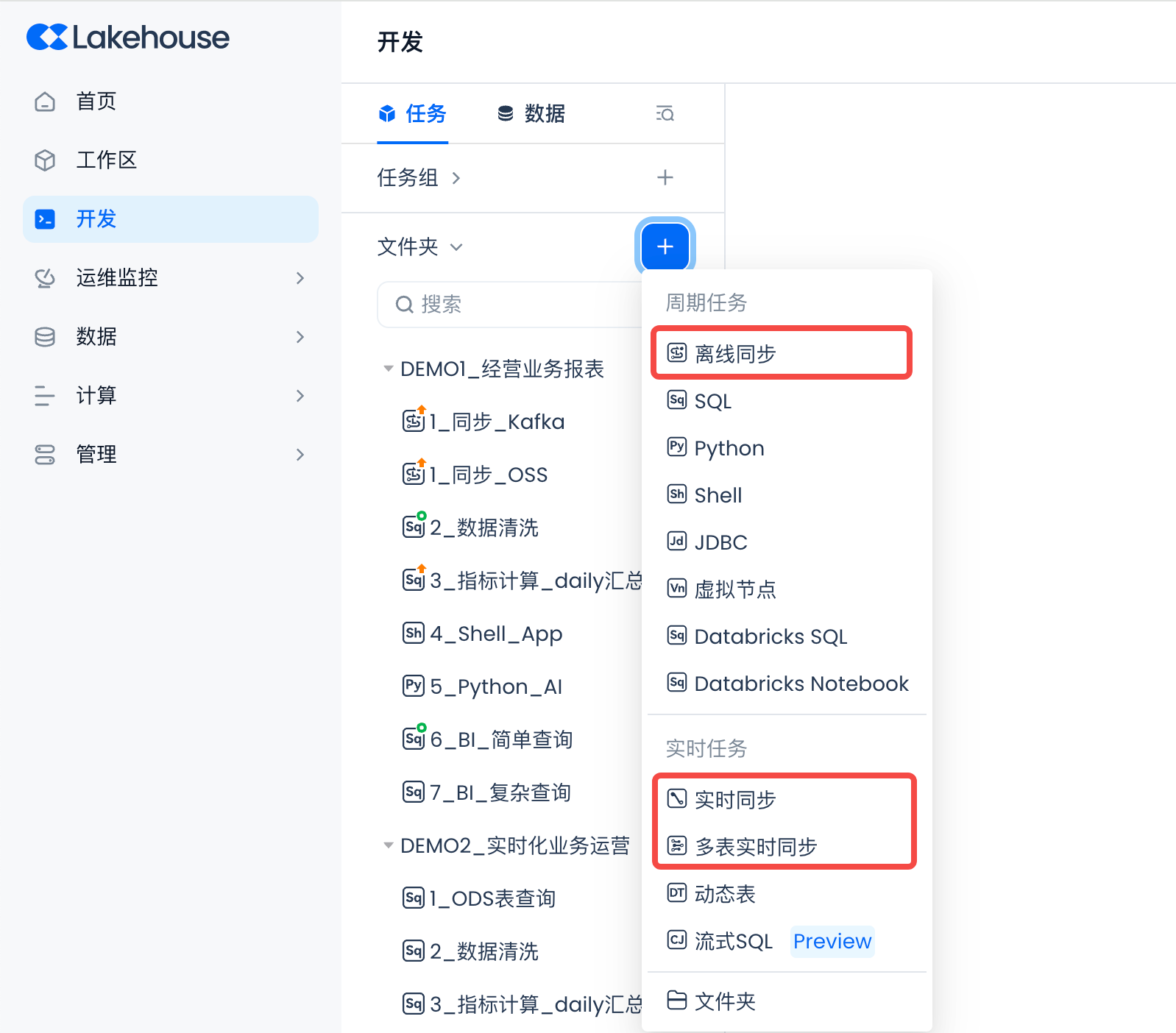Choose 多表实时同步 realtime task

[x=755, y=847]
